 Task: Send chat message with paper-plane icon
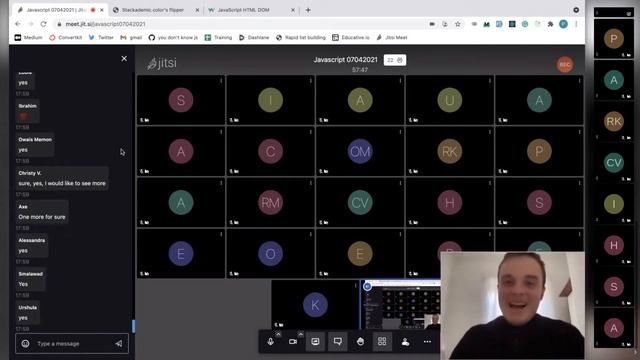[x=119, y=344]
